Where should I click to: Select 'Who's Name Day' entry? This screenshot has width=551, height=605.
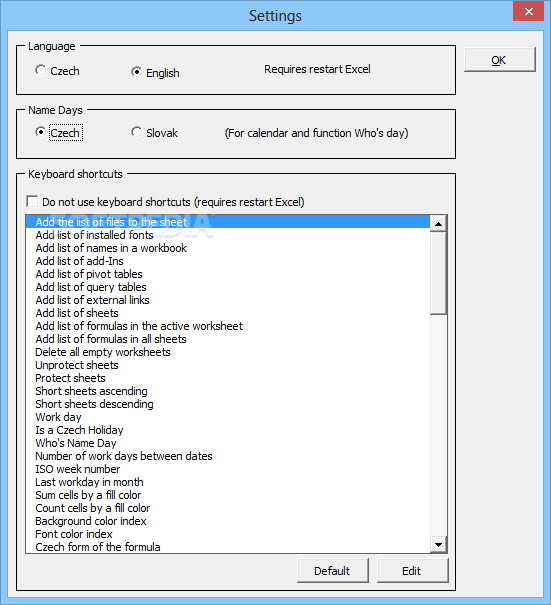pyautogui.click(x=228, y=443)
